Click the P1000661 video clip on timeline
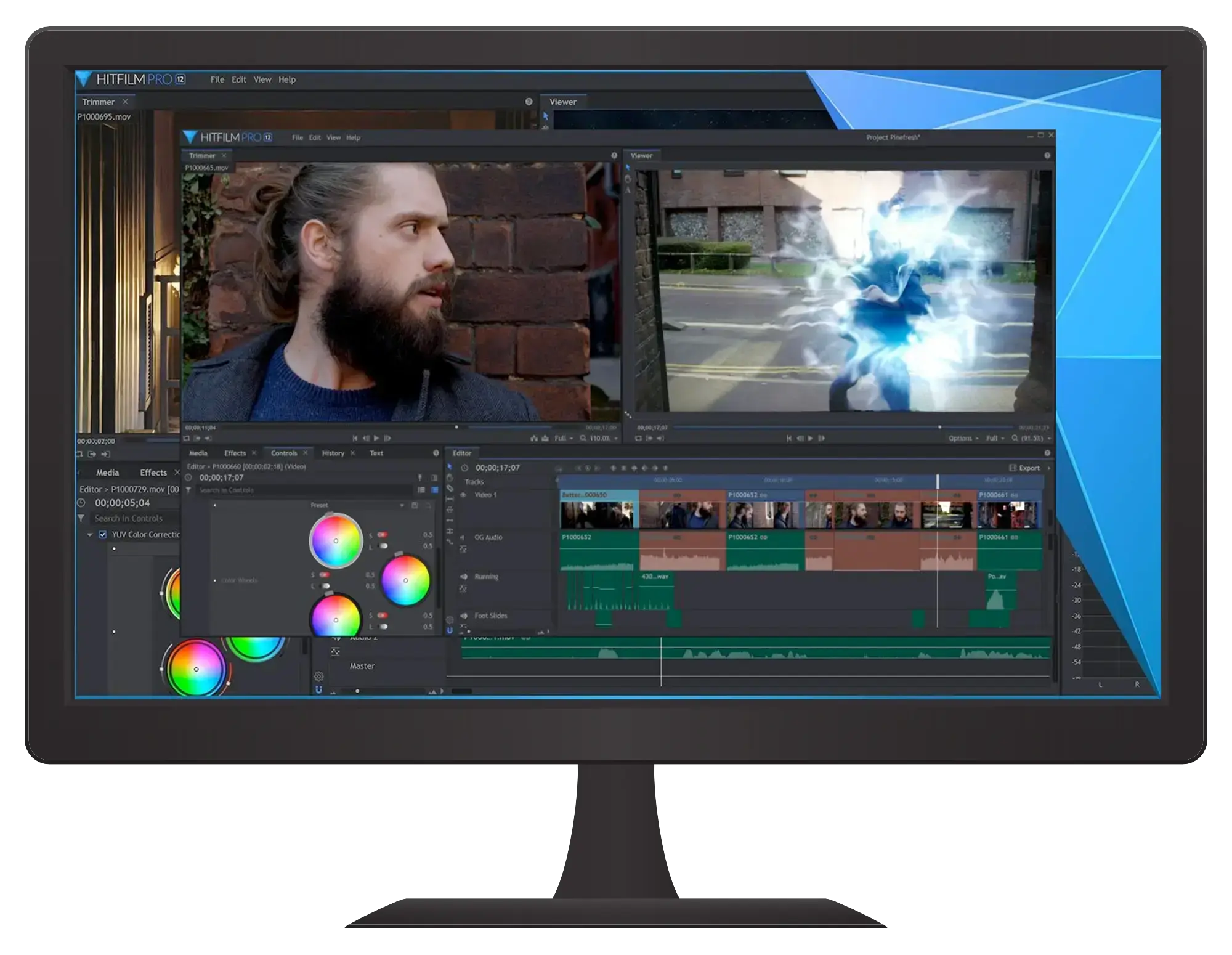 (x=1009, y=510)
